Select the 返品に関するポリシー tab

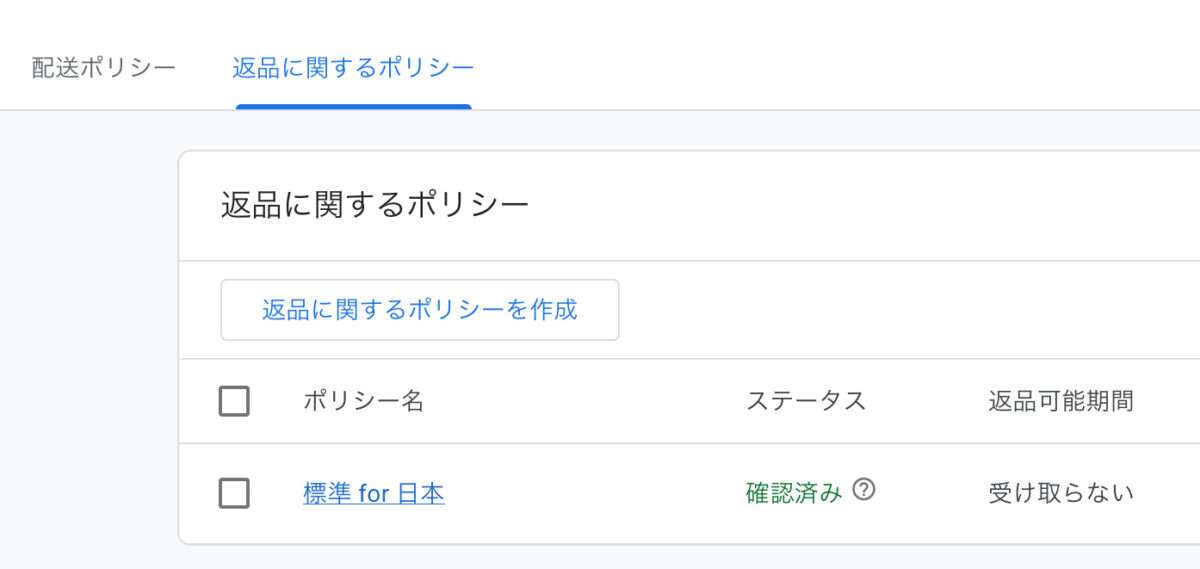pos(353,68)
